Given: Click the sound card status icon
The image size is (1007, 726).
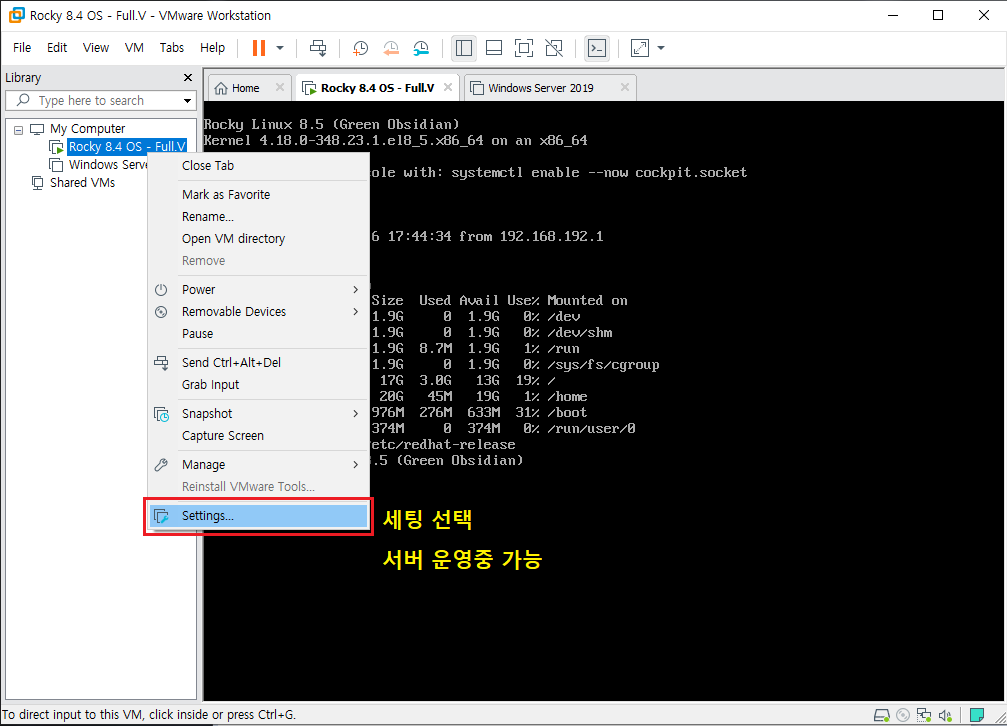Looking at the screenshot, I should click(945, 715).
